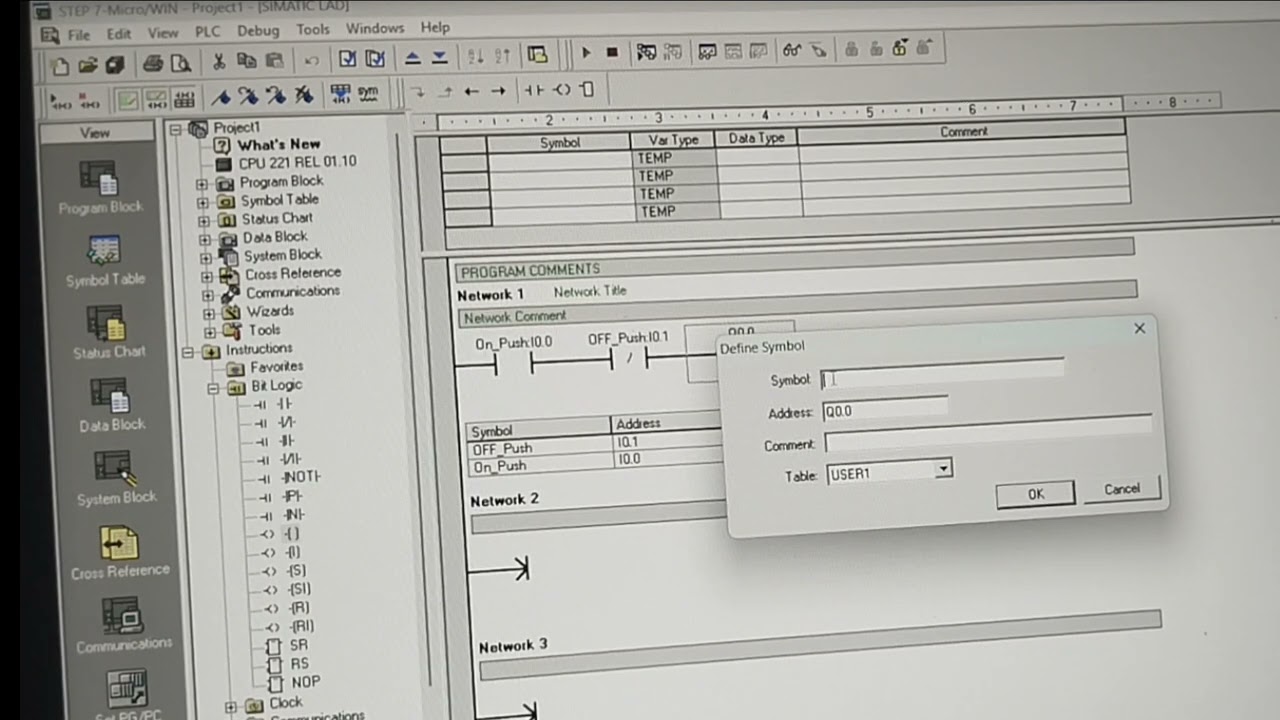Click the Undo arrow icon
1280x720 pixels.
pos(311,60)
